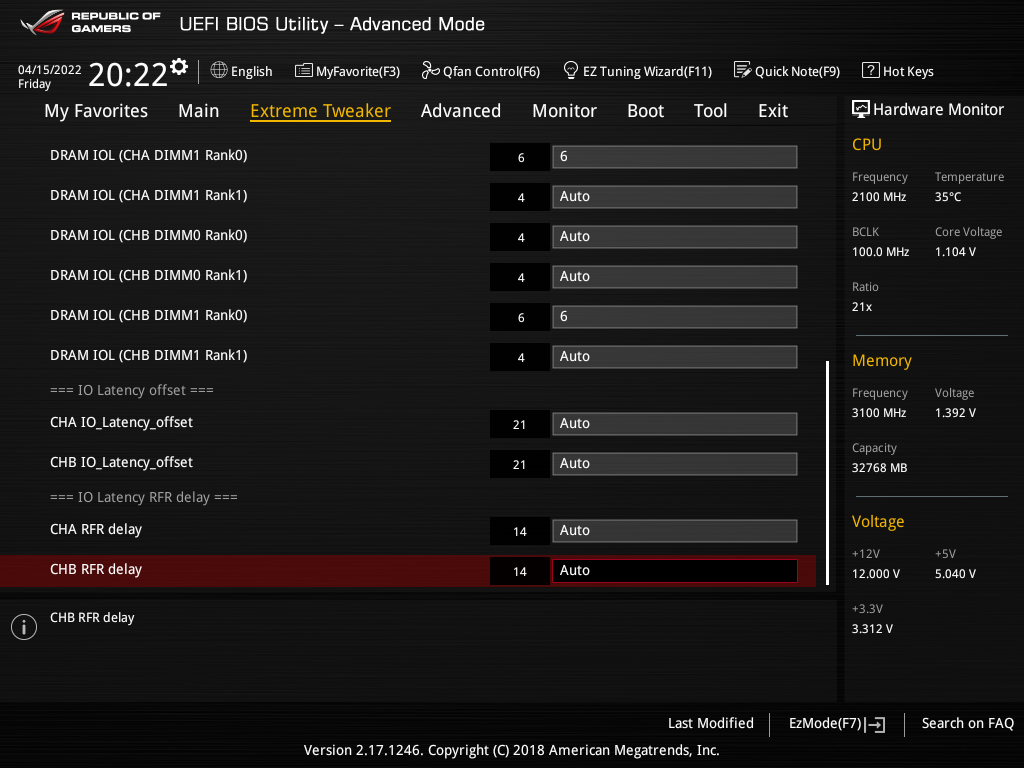Screen dimensions: 1024x768
Task: Click the EzMode exit arrow icon
Action: (x=876, y=724)
